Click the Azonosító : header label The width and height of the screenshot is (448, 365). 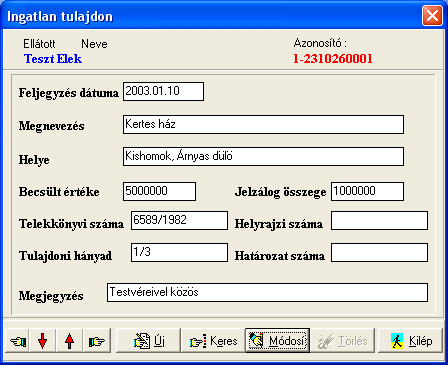coord(320,43)
